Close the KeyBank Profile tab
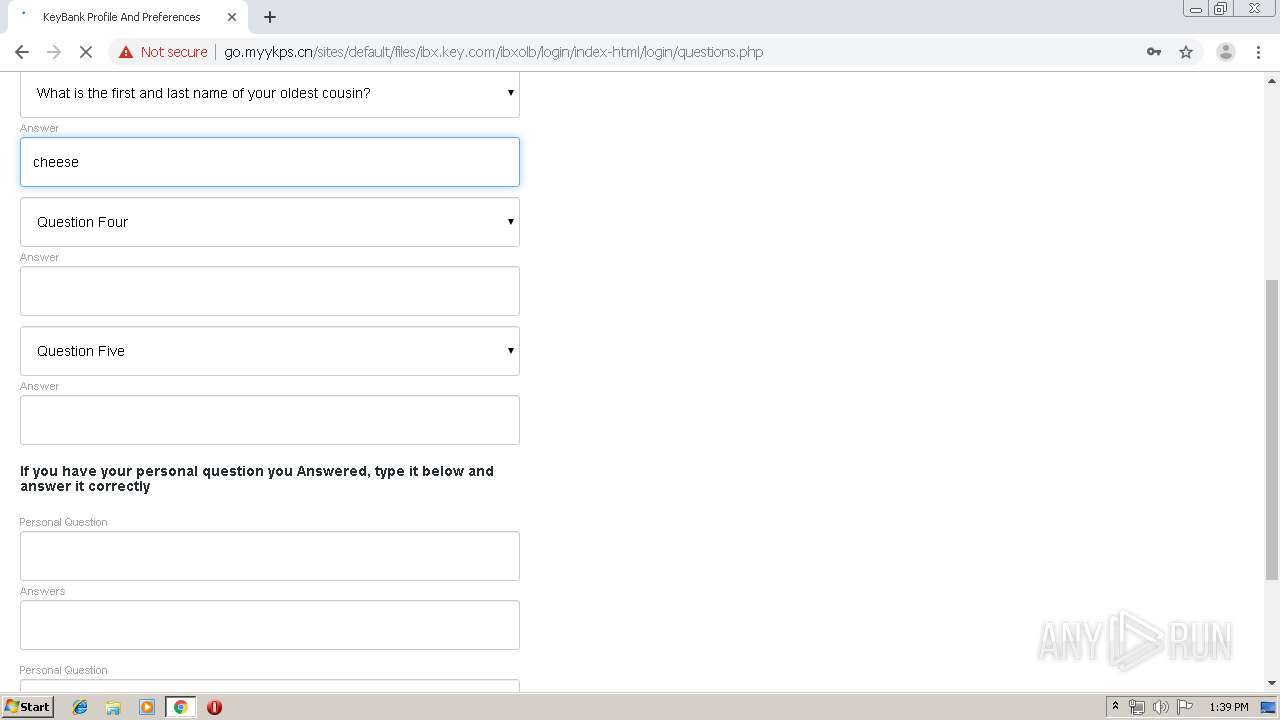Viewport: 1280px width, 720px height. [232, 17]
